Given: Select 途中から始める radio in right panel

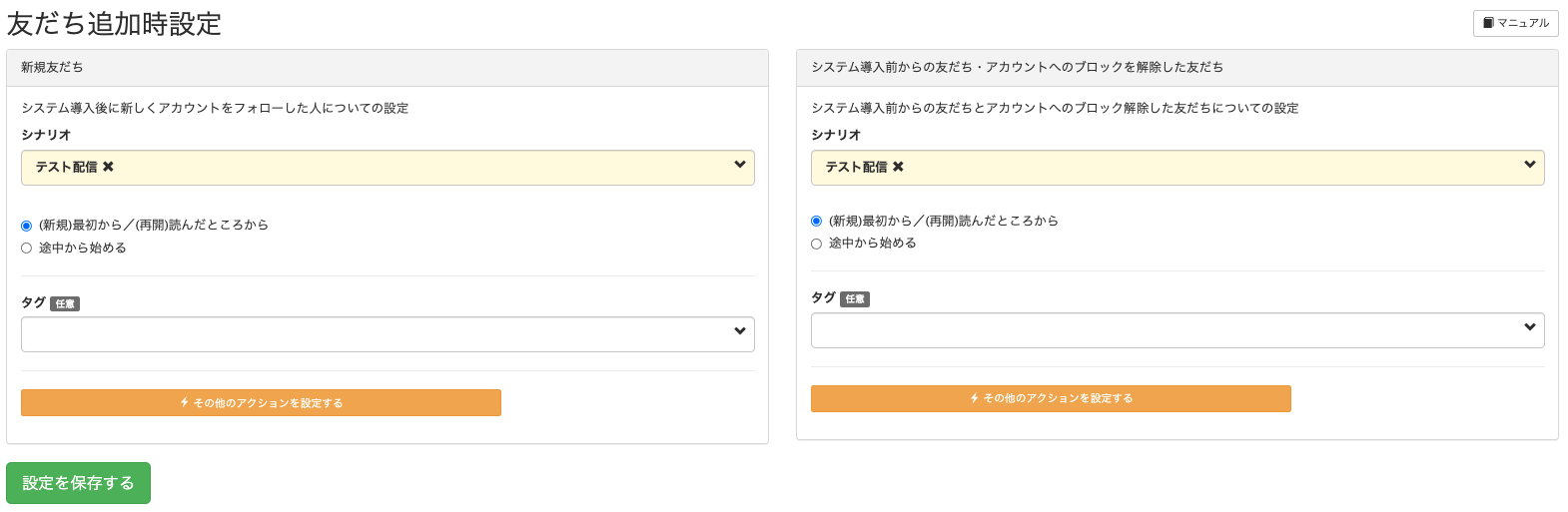Looking at the screenshot, I should click(817, 244).
